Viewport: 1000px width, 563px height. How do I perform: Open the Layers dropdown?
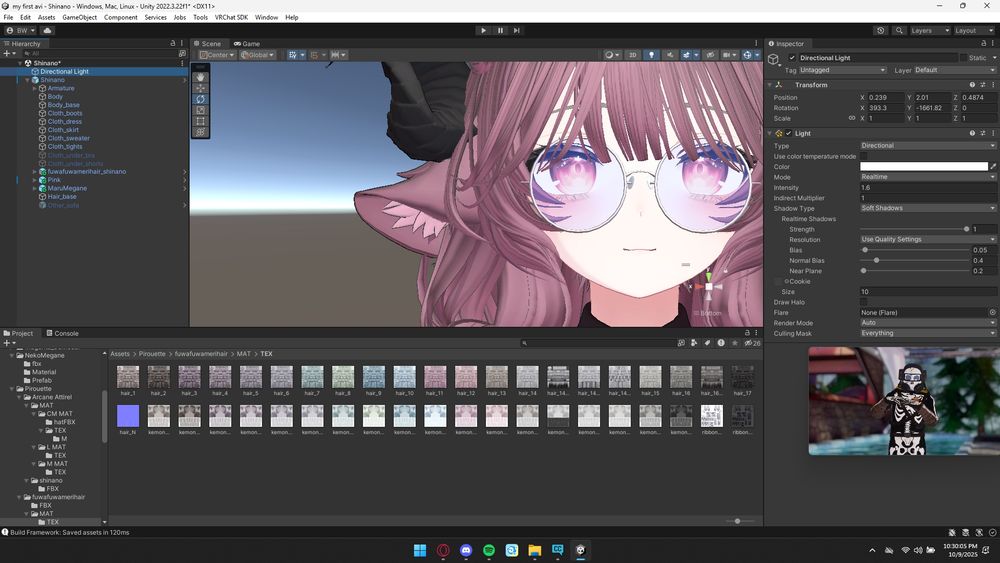(928, 31)
